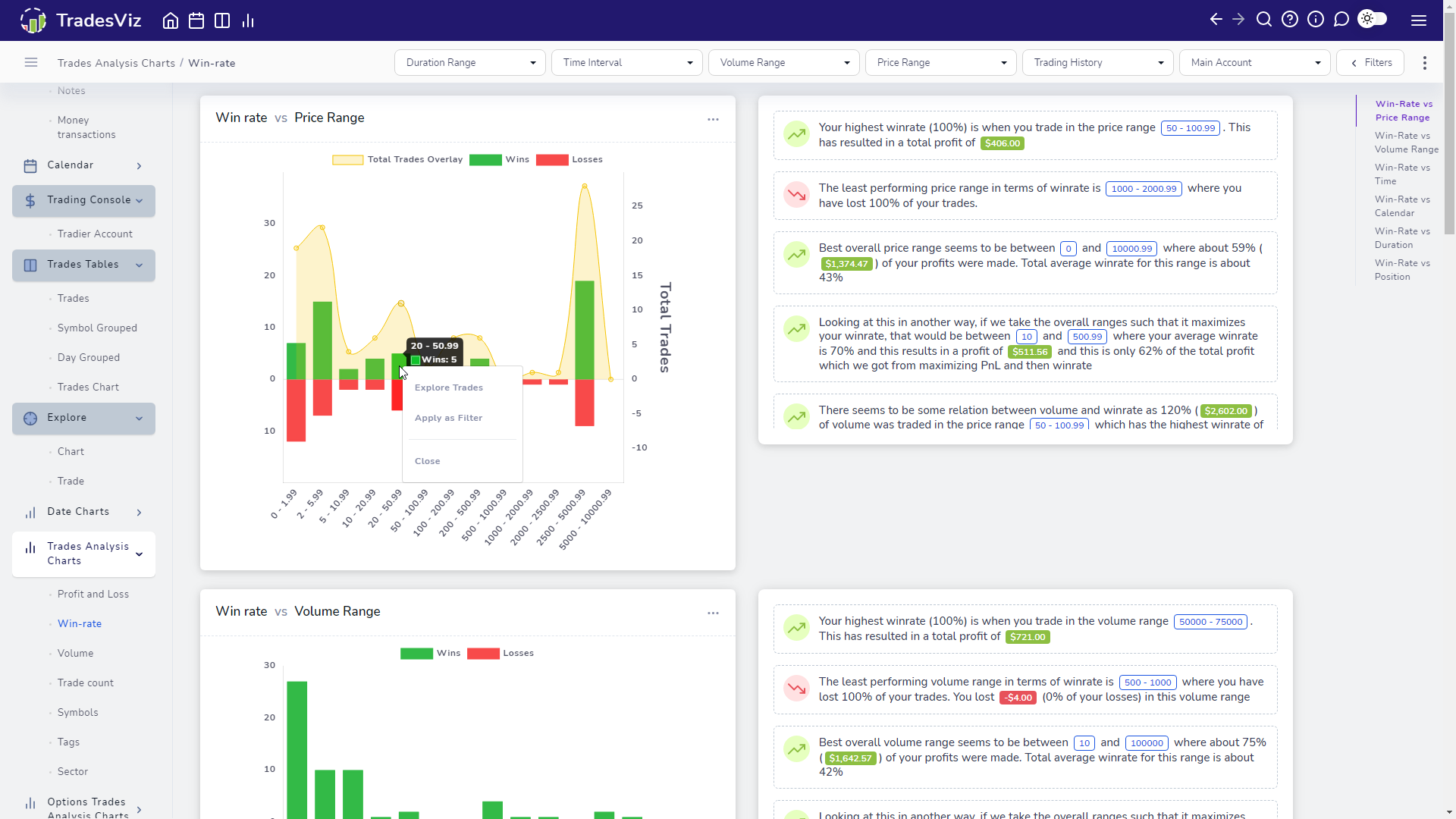
Task: Choose Explore Trades in context menu
Action: (449, 388)
